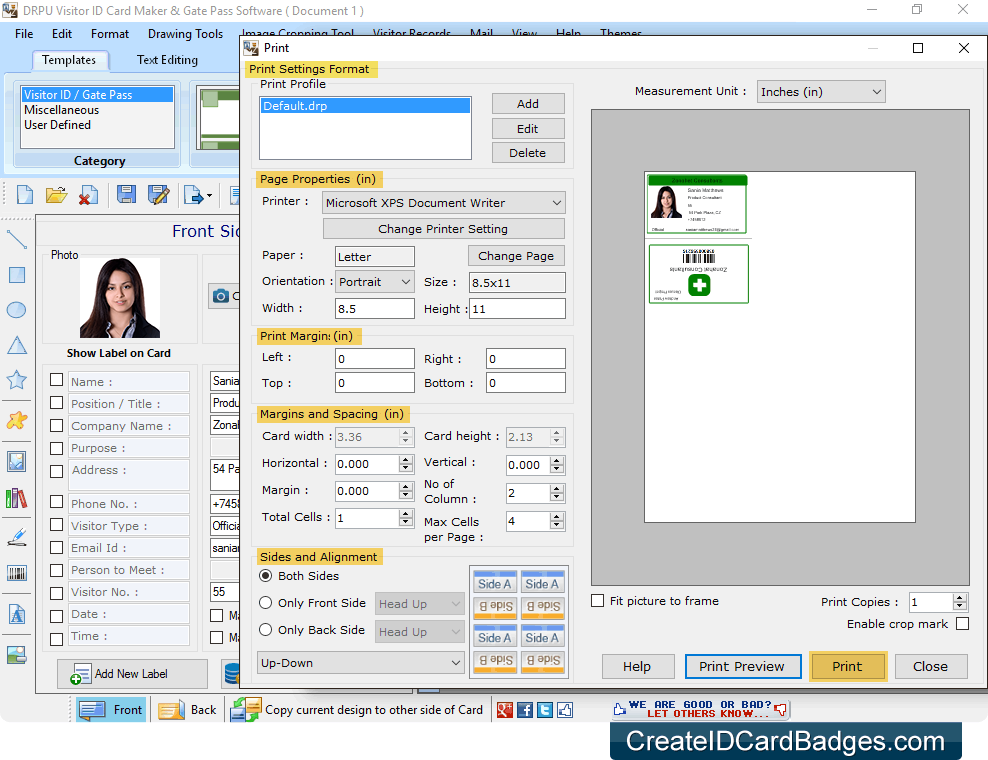Enable Fit picture to frame checkbox
This screenshot has height=760, width=988.
coord(597,601)
